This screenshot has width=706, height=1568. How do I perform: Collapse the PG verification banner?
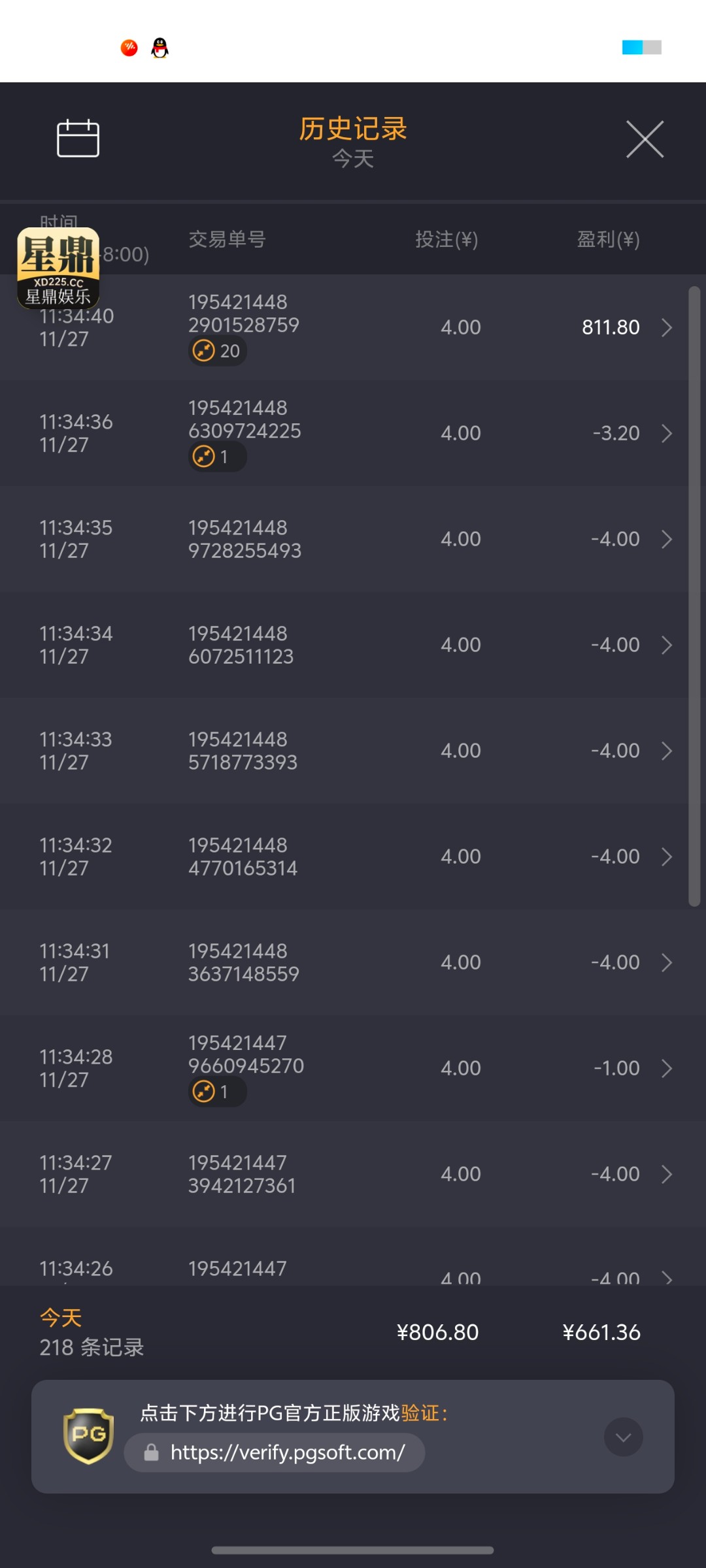click(623, 1437)
